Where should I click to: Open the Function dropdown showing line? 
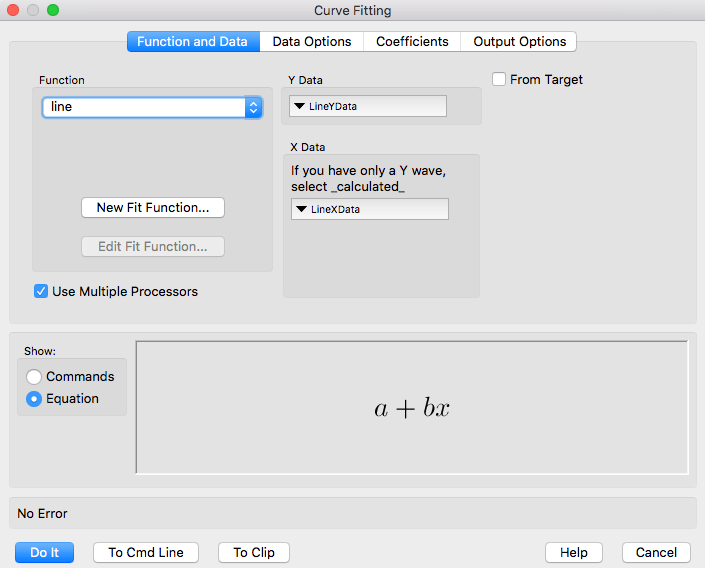tap(152, 107)
